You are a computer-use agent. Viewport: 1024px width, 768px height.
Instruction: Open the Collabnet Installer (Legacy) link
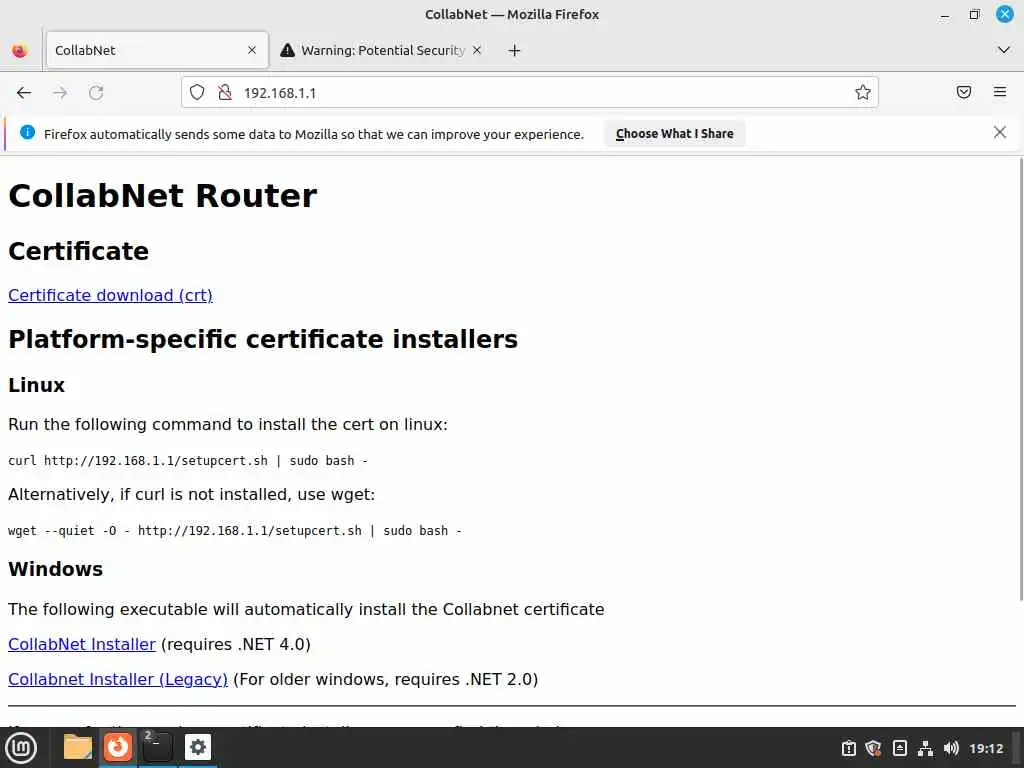point(118,679)
